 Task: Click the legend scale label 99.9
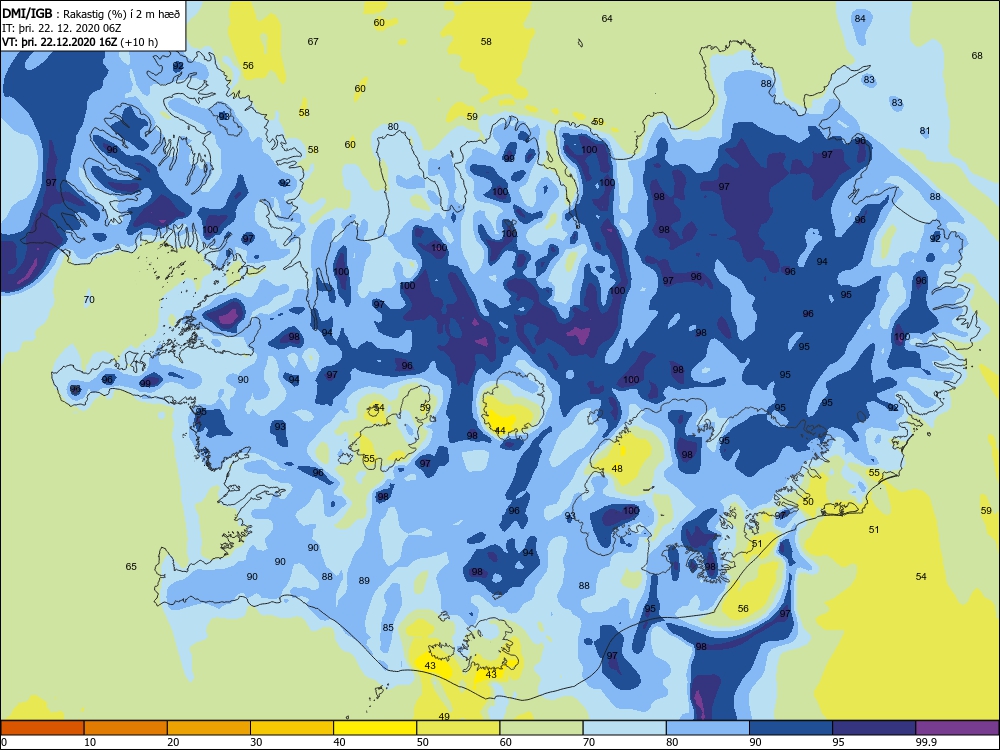click(x=927, y=742)
